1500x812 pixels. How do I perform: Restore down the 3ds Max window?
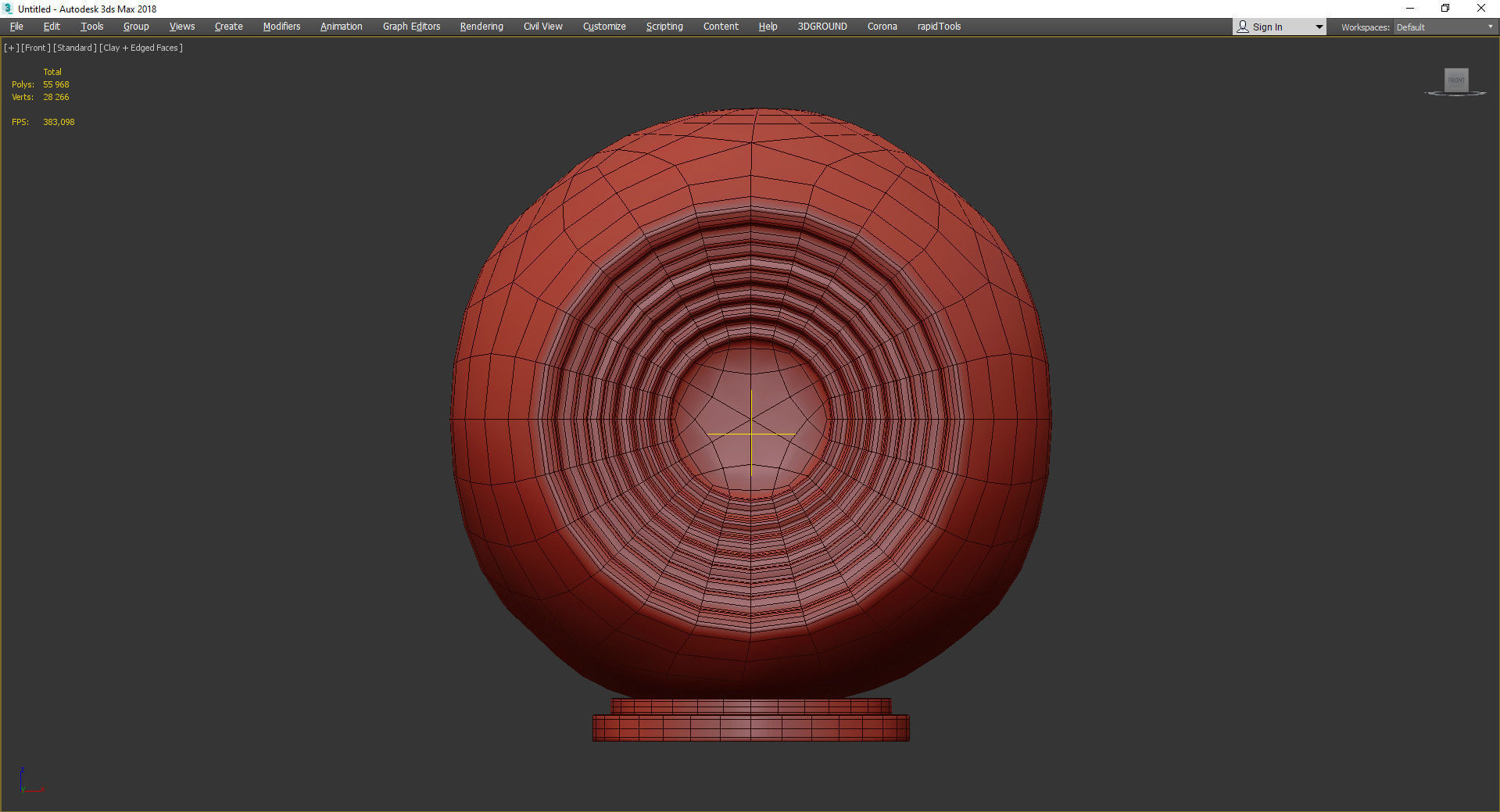[1445, 9]
